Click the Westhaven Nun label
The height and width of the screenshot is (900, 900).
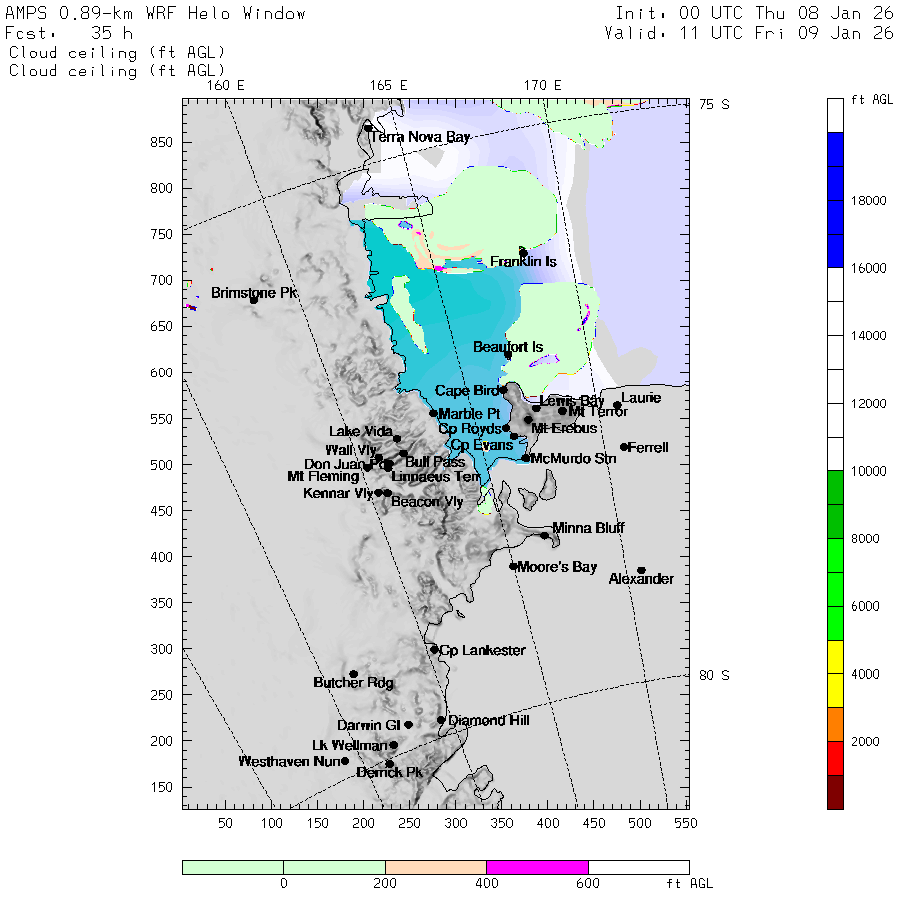tap(289, 761)
